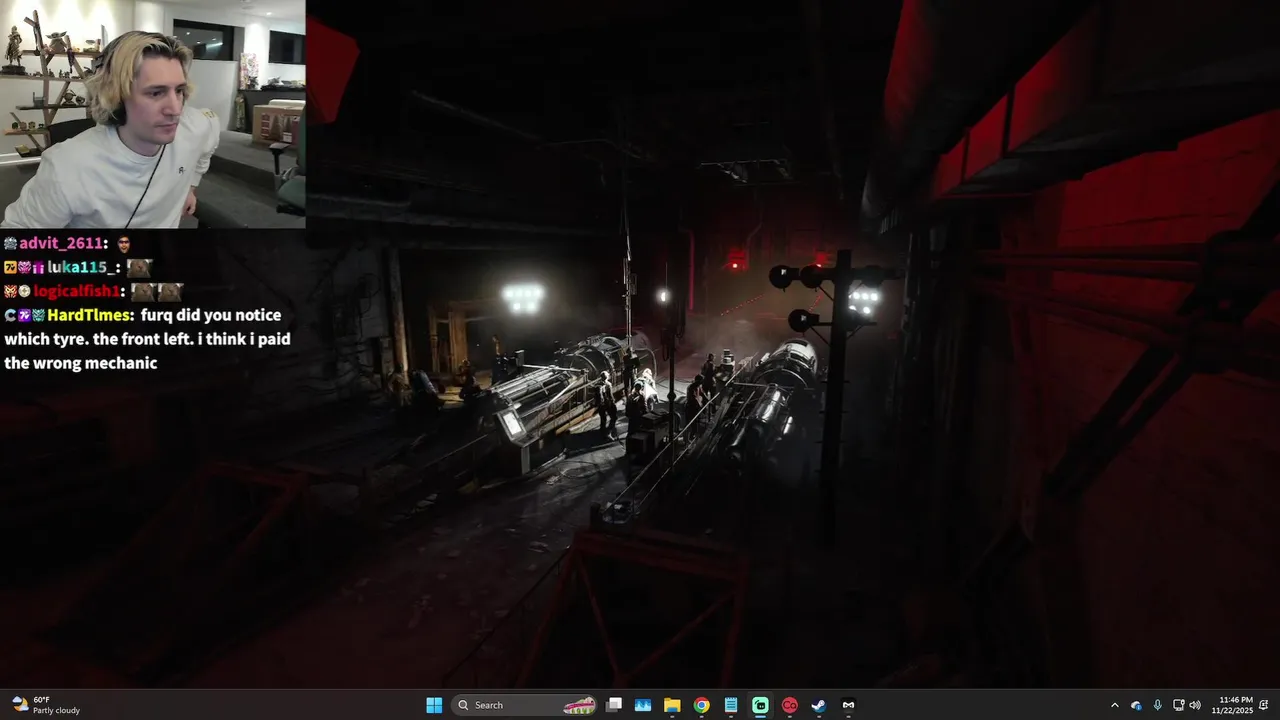This screenshot has width=1280, height=720.
Task: Switch to the green highlighted taskbar app
Action: point(760,705)
